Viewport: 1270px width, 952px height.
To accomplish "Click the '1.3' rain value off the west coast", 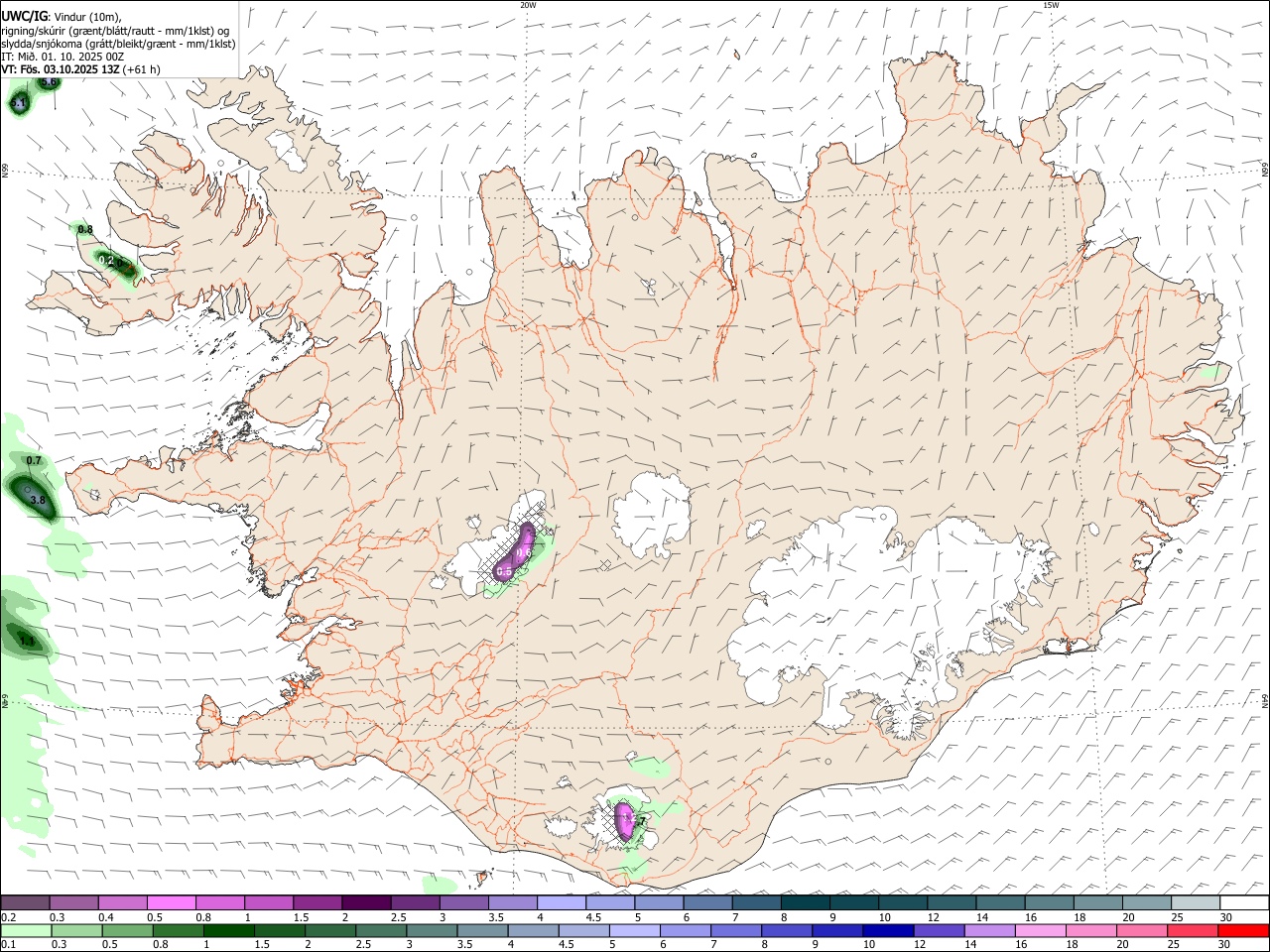I will pyautogui.click(x=27, y=642).
